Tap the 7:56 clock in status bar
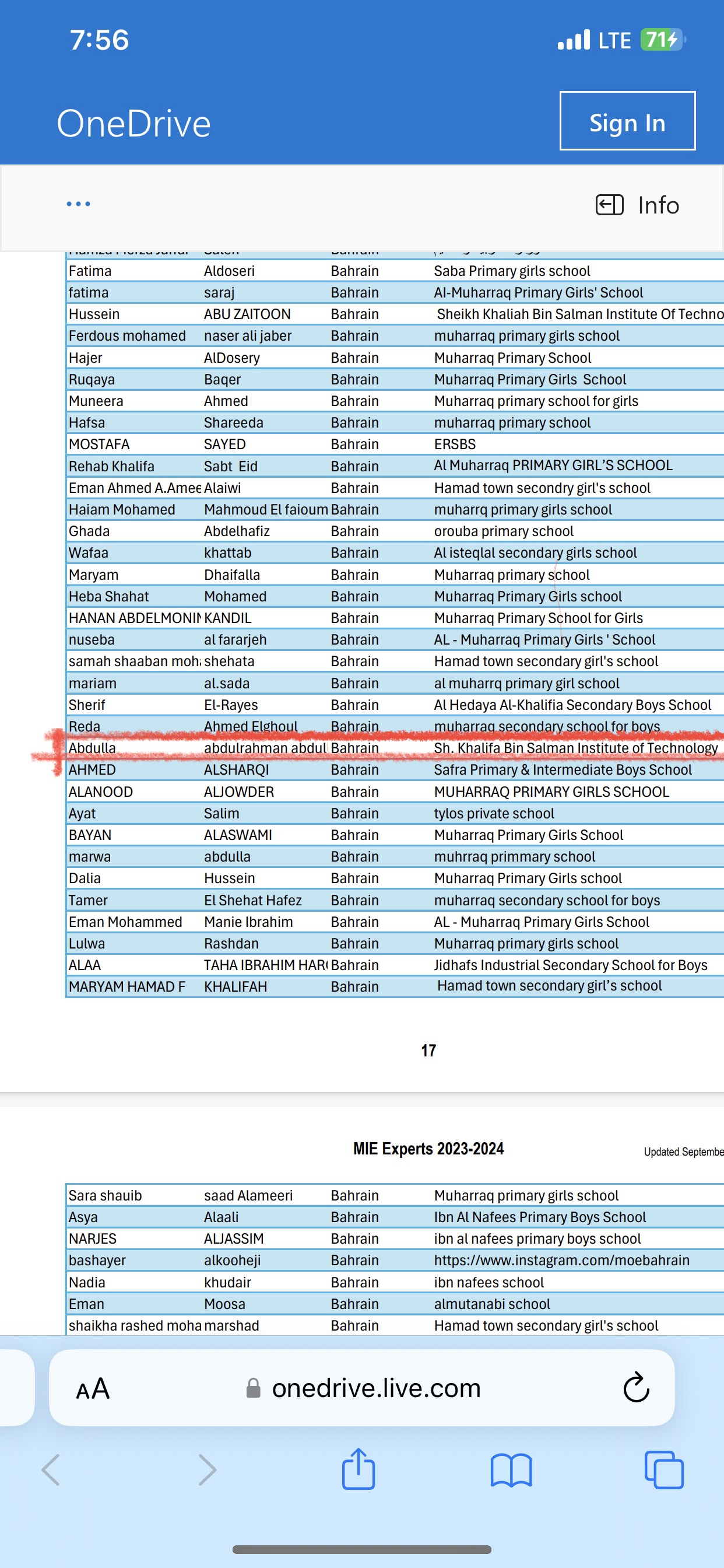The height and width of the screenshot is (1568, 724). click(99, 40)
